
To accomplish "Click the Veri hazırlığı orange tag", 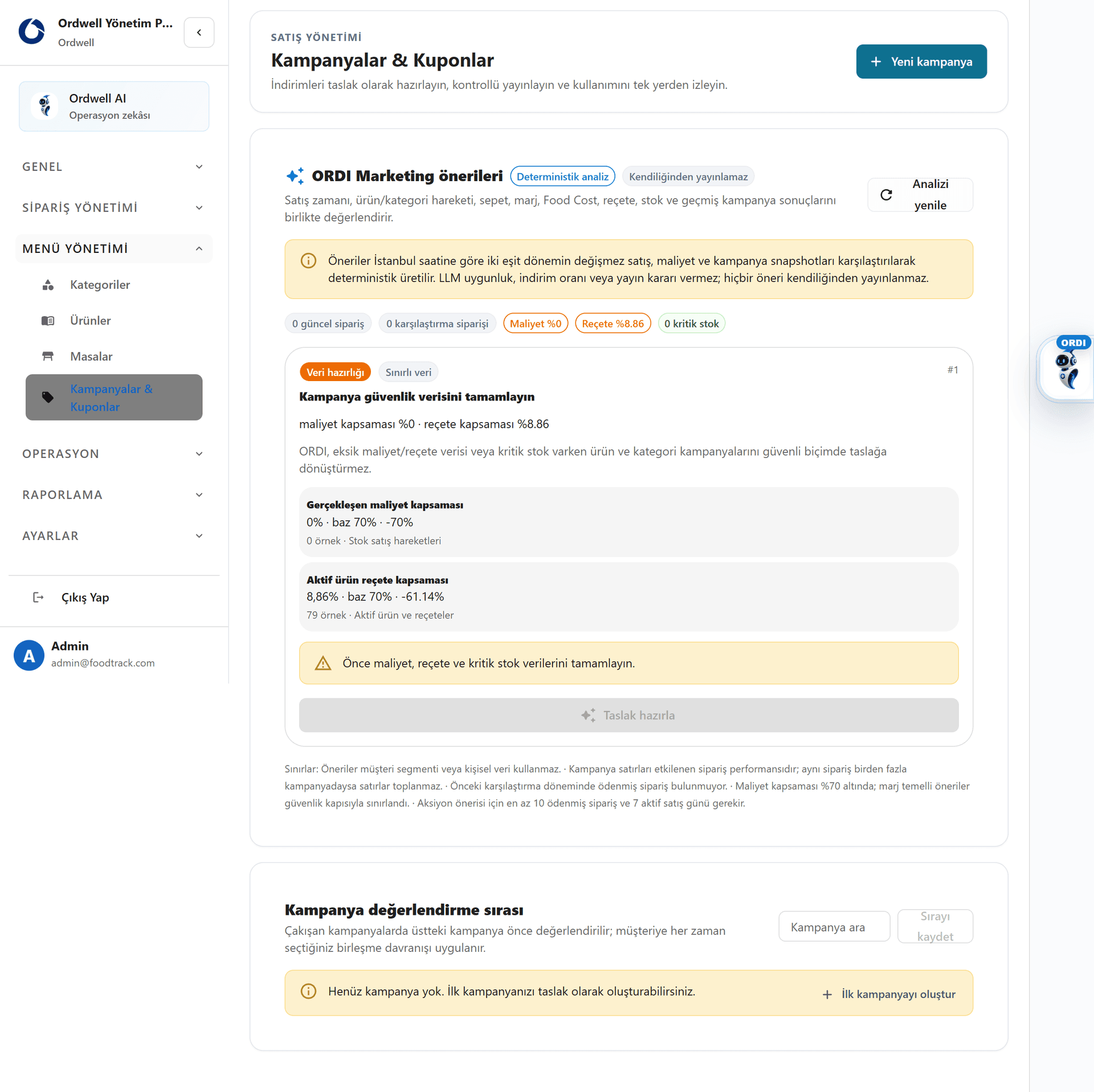I will (x=335, y=373).
